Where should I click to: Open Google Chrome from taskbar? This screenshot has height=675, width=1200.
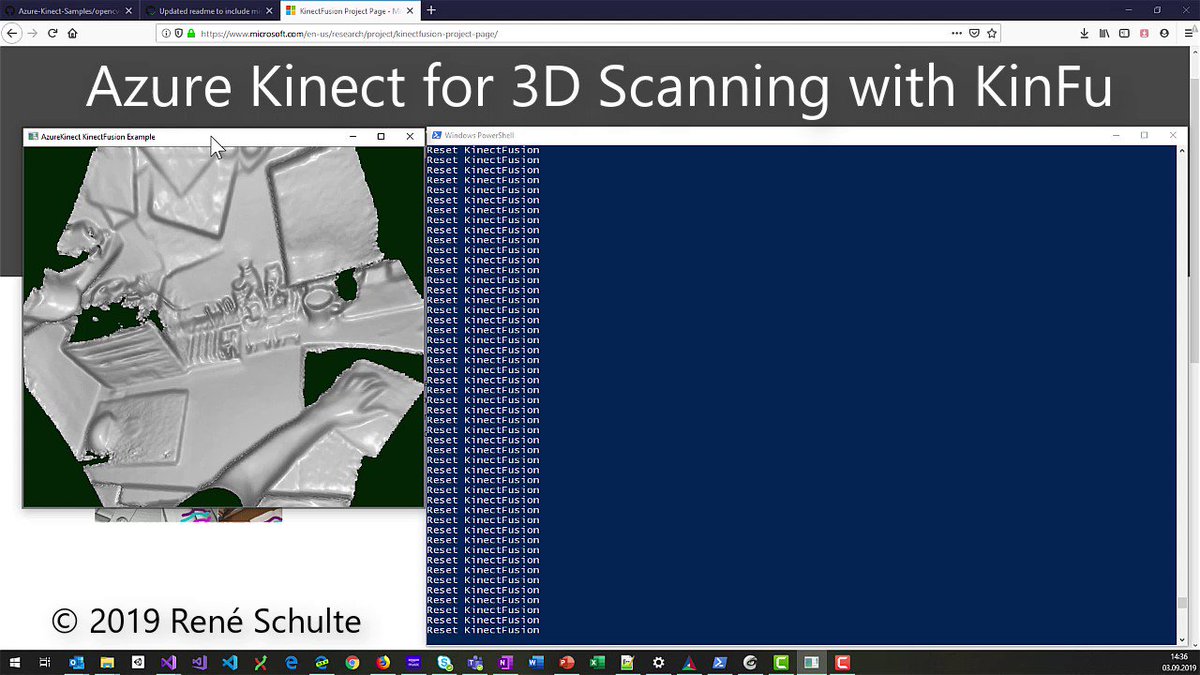coord(352,662)
